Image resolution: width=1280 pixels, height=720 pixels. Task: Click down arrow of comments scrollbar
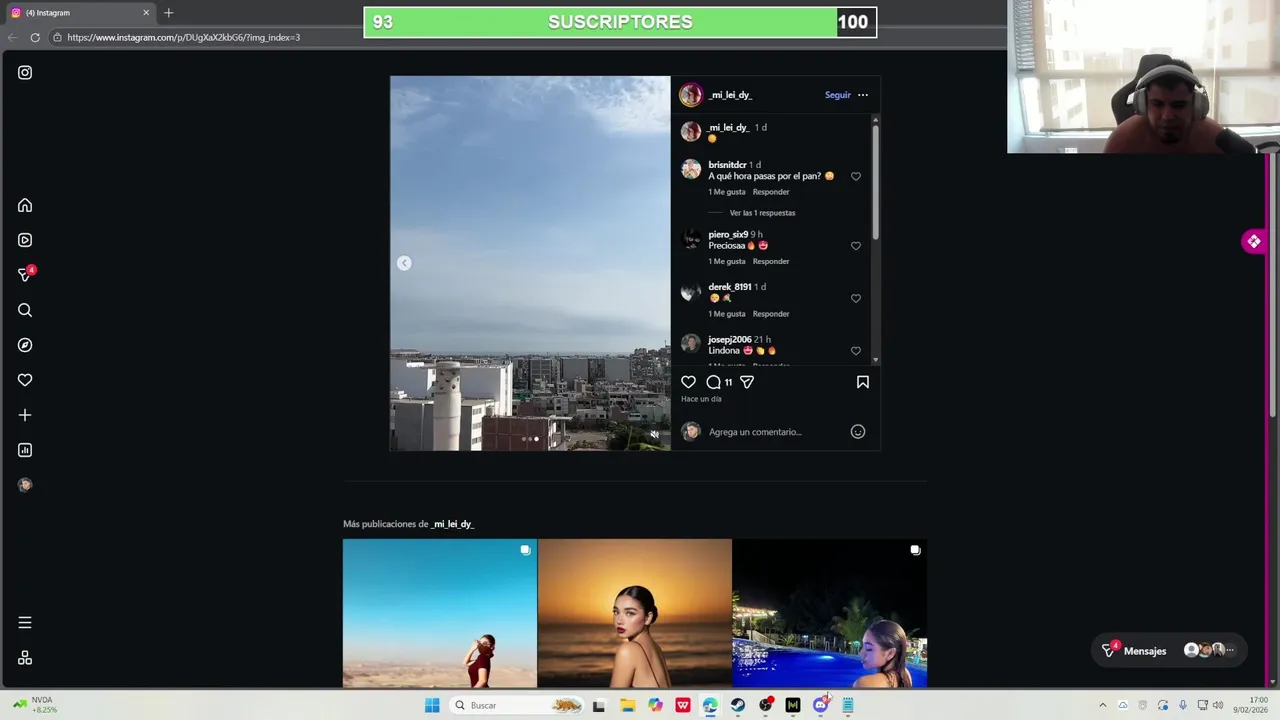(x=876, y=360)
